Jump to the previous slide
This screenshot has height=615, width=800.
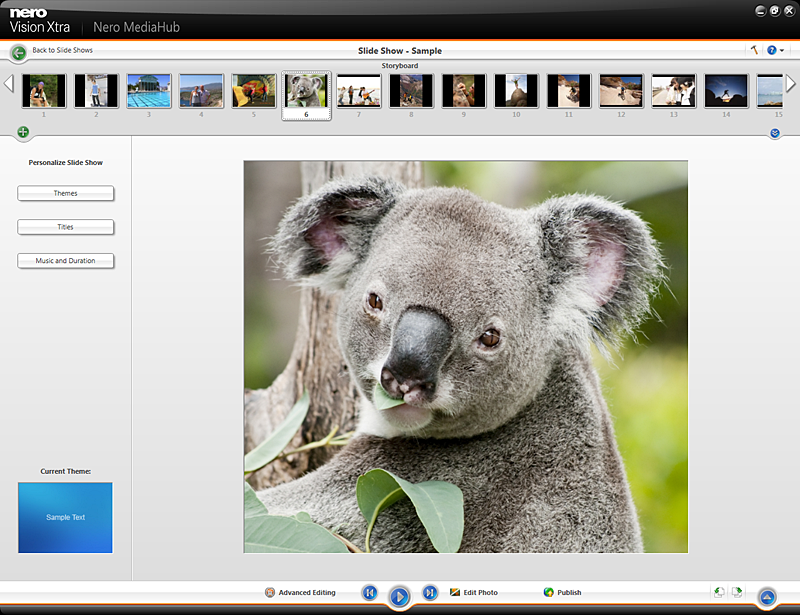click(x=369, y=593)
